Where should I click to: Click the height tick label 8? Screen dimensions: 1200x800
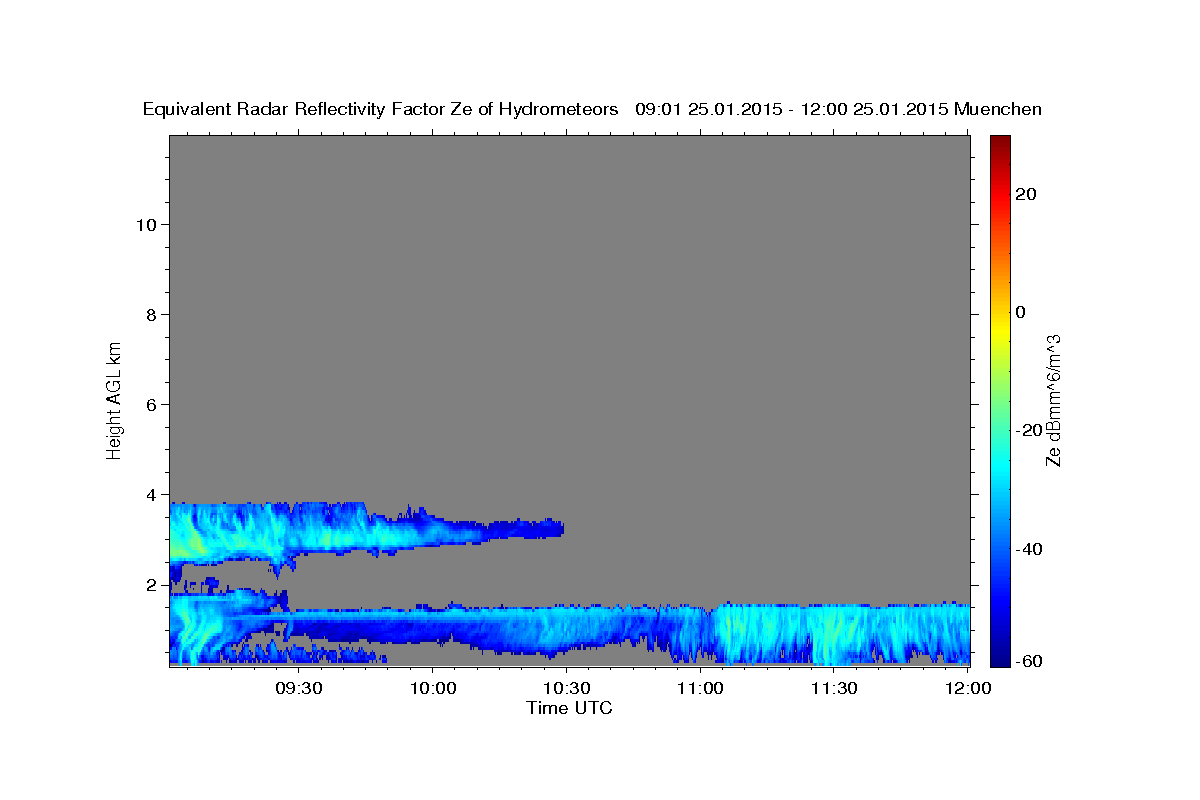[152, 314]
